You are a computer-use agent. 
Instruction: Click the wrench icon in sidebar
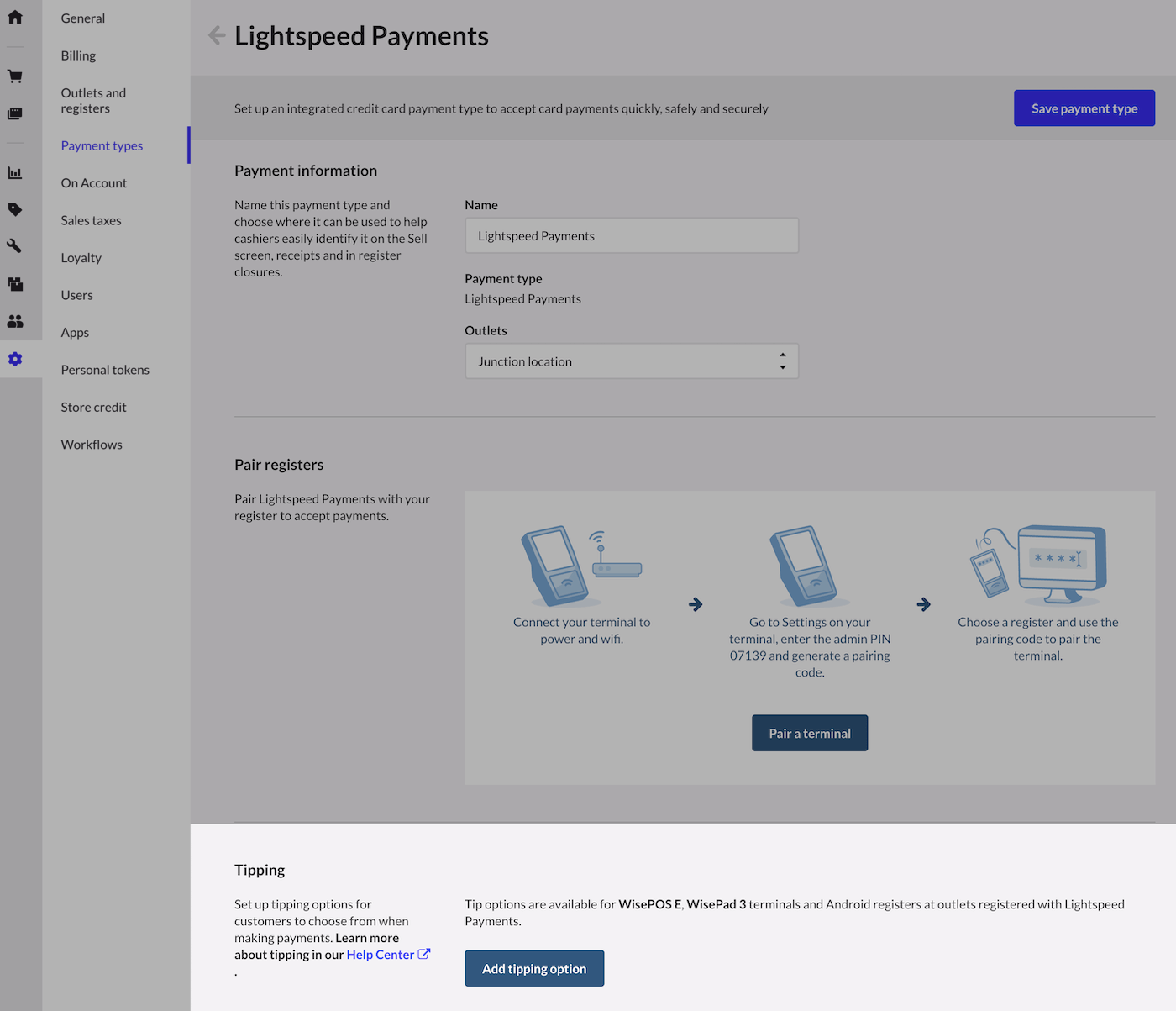click(x=15, y=246)
